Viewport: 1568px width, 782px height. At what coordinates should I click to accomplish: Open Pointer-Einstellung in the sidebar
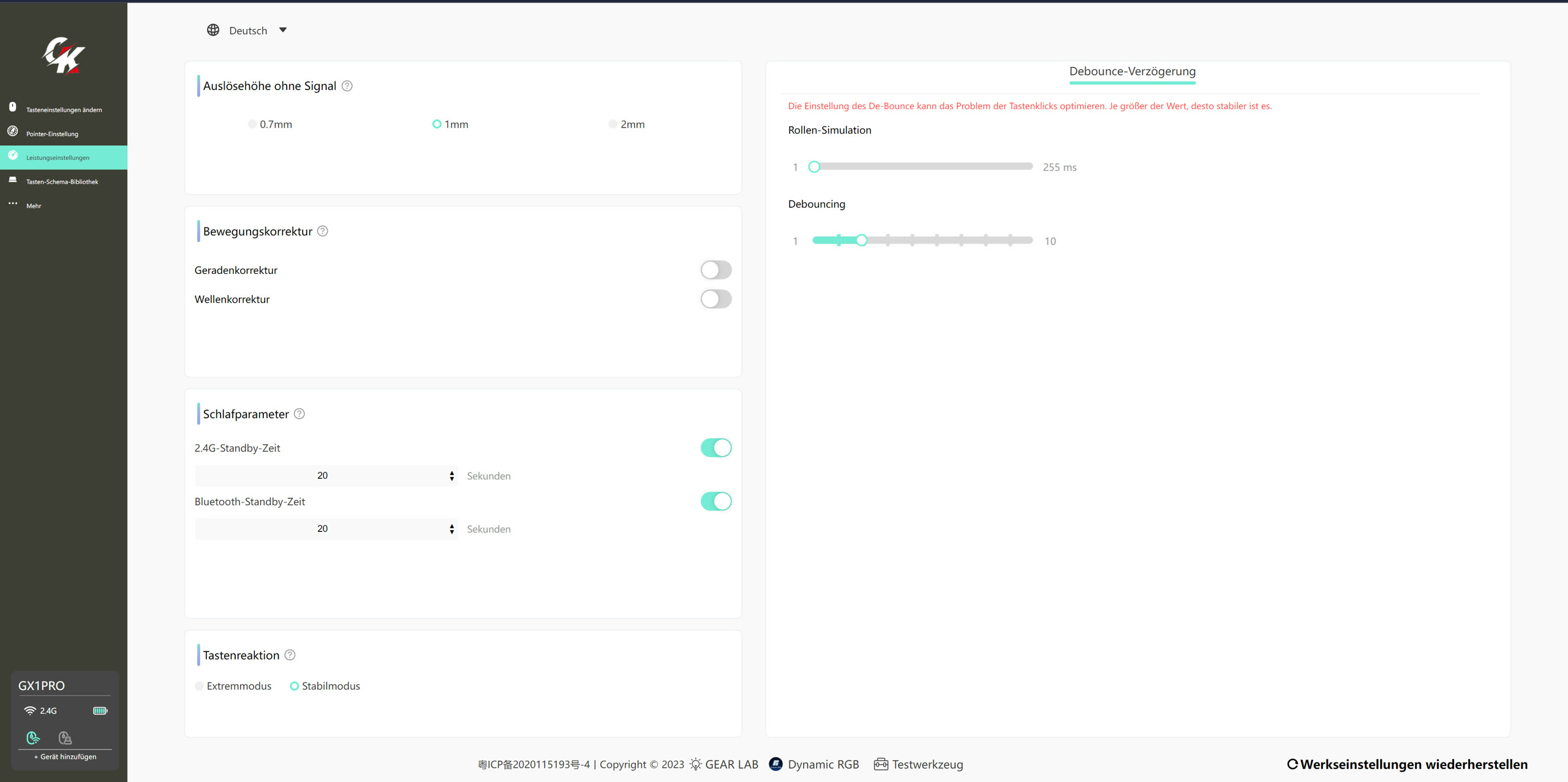[x=64, y=134]
